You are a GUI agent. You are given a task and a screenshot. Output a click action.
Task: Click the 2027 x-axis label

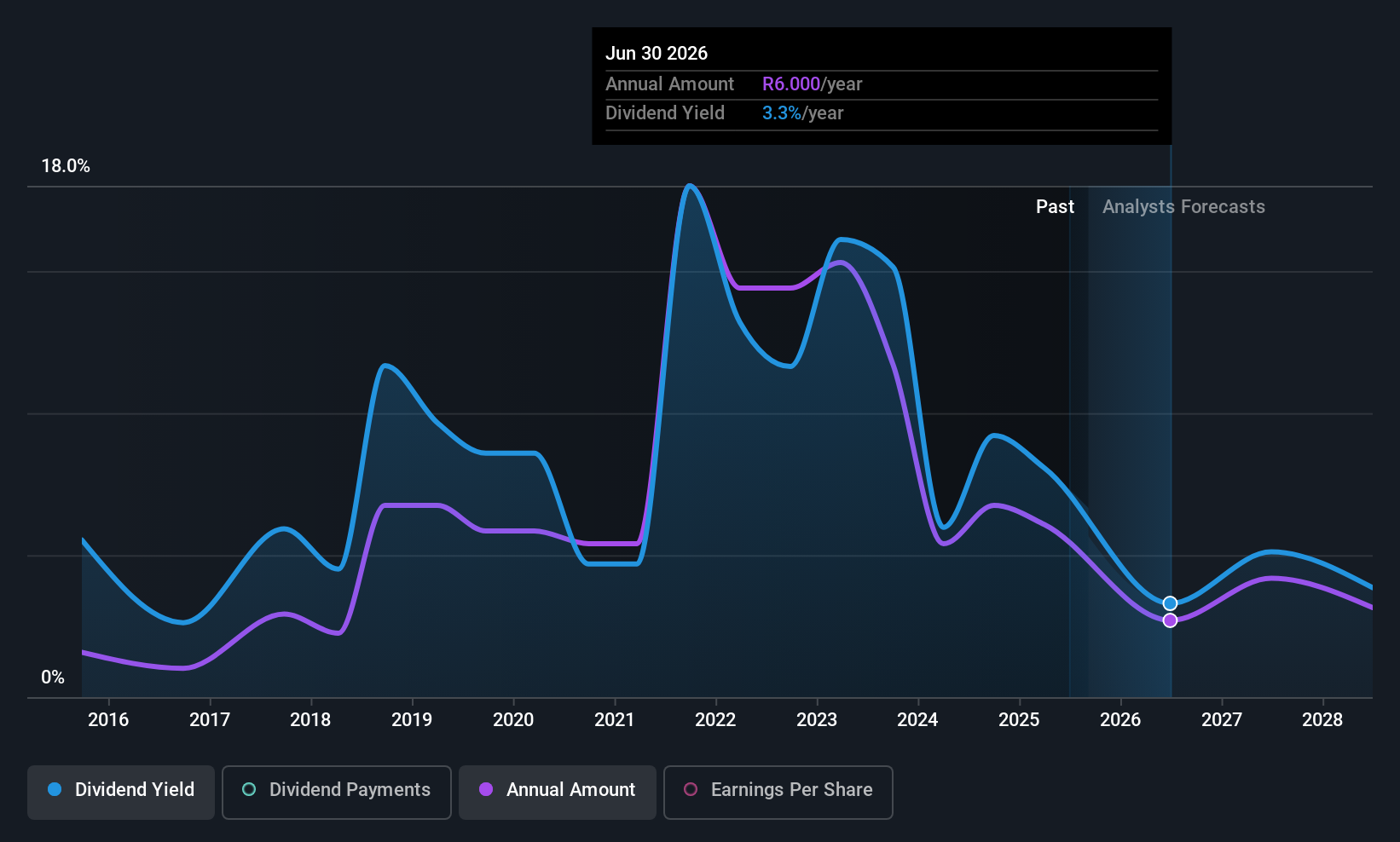tap(1222, 720)
